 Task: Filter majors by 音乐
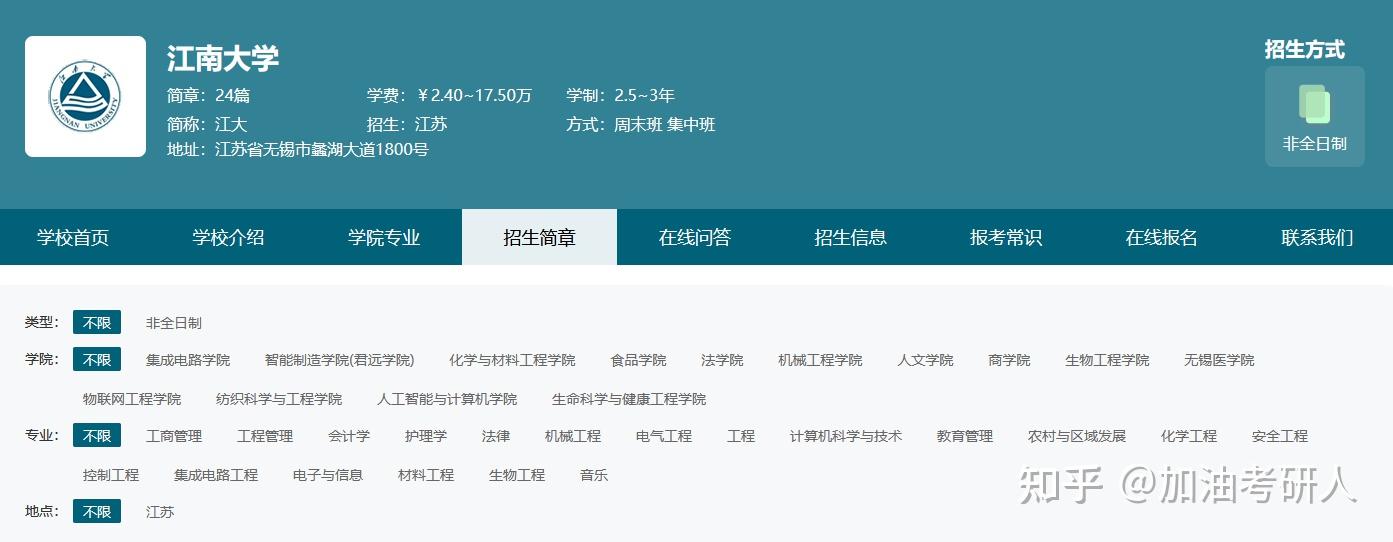pyautogui.click(x=594, y=475)
